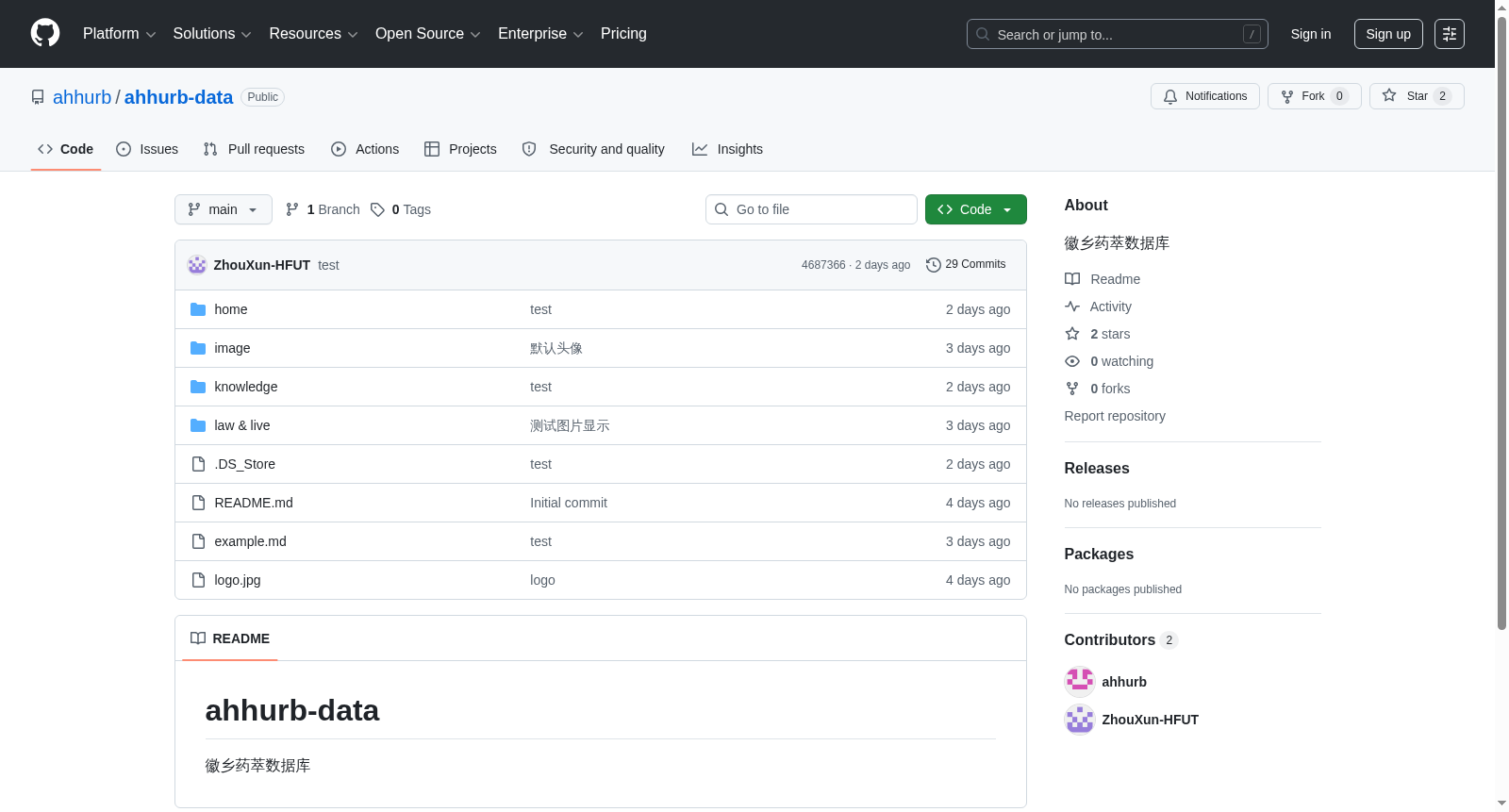Click the Sign up button

pos(1388,34)
